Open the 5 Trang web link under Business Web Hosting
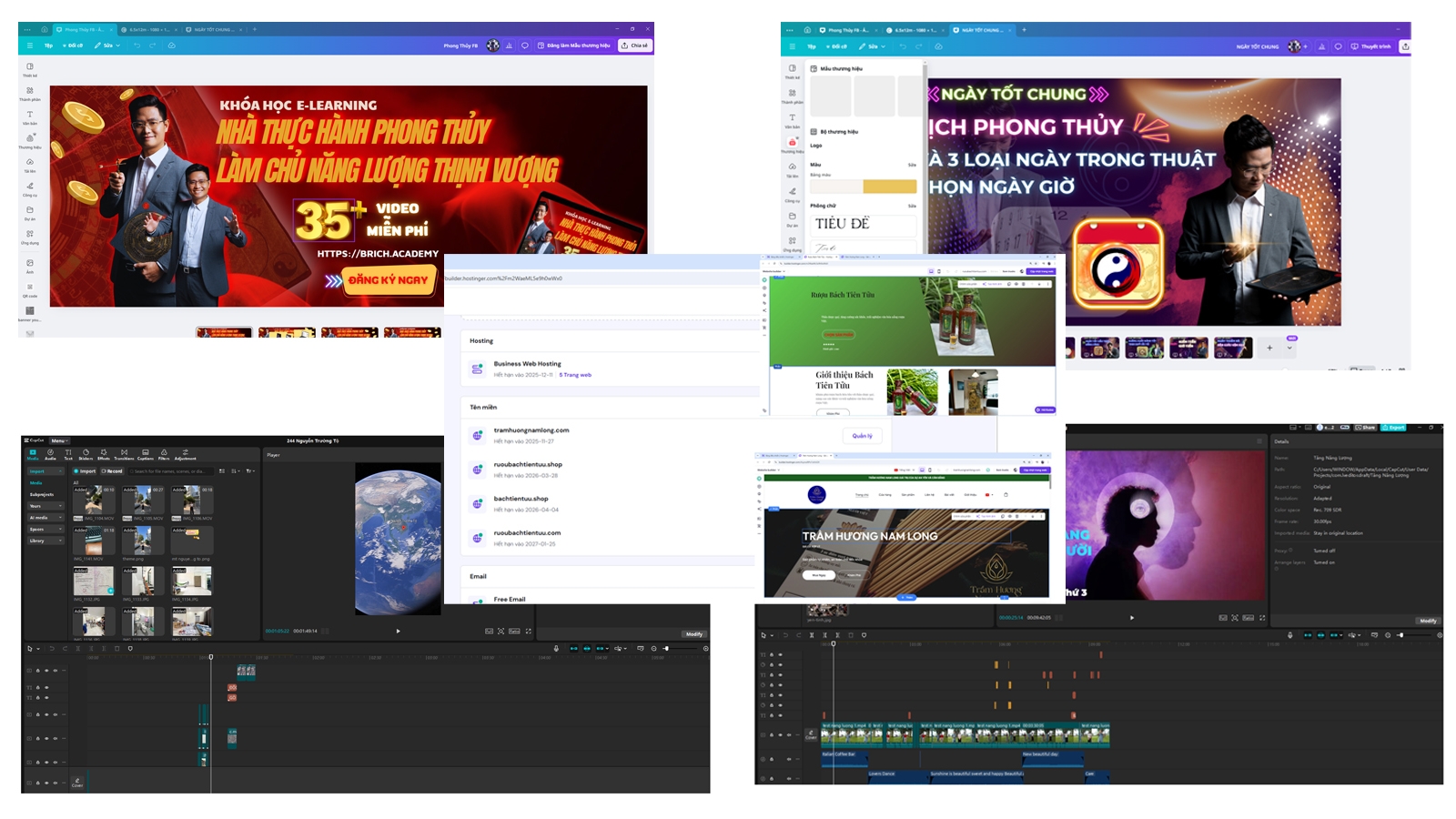The image size is (1456, 819). (575, 375)
